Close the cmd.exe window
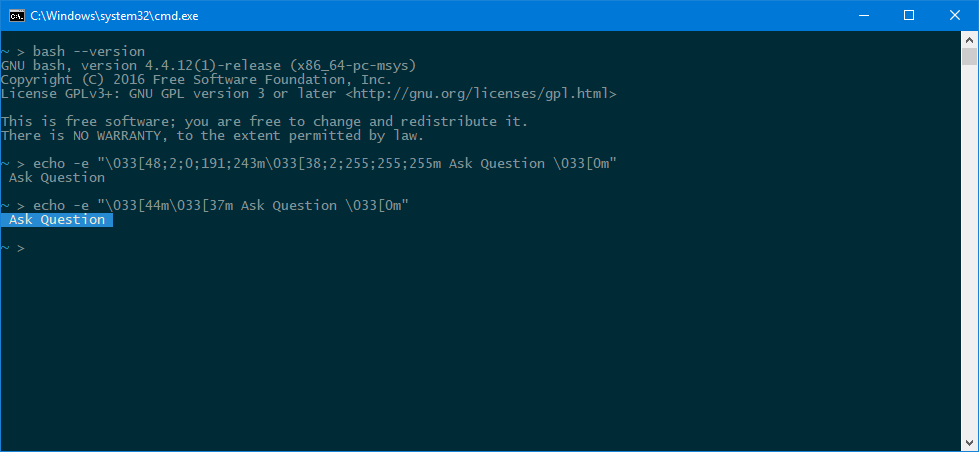This screenshot has height=452, width=979. coord(955,15)
